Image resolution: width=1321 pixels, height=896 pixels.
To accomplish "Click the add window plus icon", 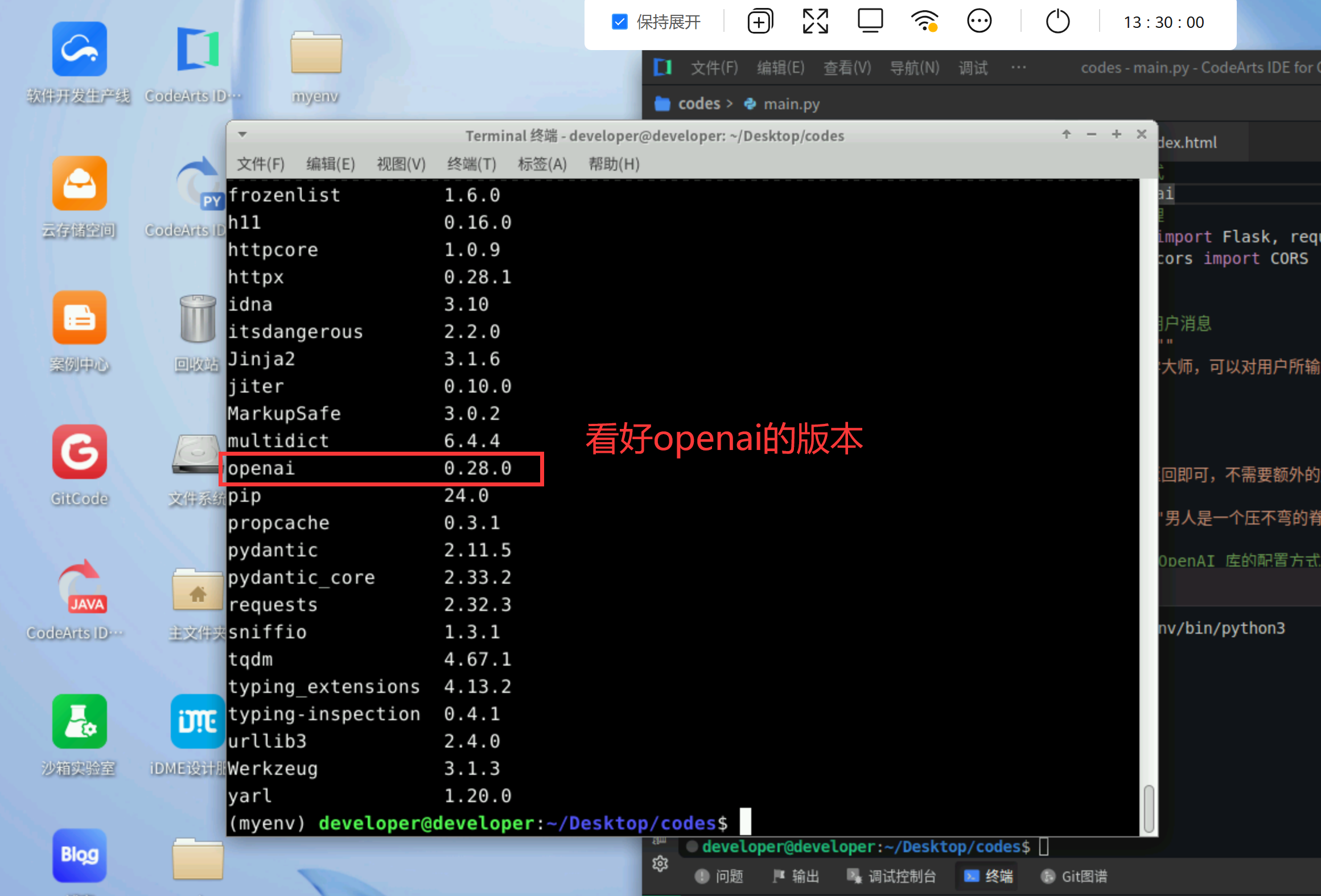I will 760,22.
